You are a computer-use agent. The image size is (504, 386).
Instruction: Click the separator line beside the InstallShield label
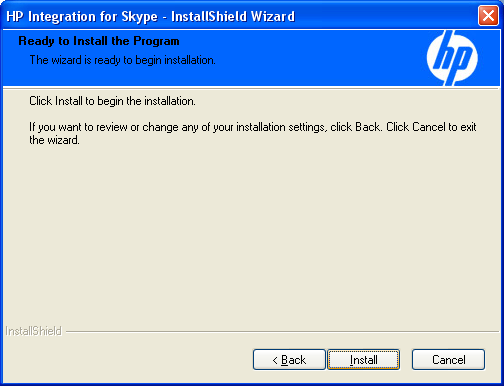pos(282,331)
